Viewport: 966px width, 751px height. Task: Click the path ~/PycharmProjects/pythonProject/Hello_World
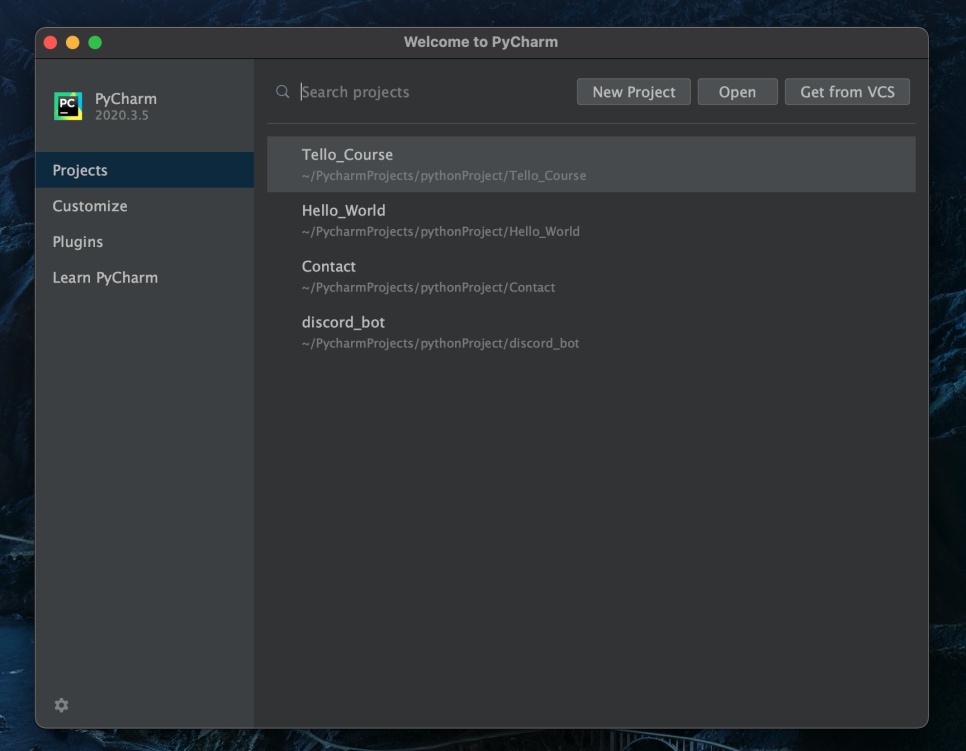point(440,232)
